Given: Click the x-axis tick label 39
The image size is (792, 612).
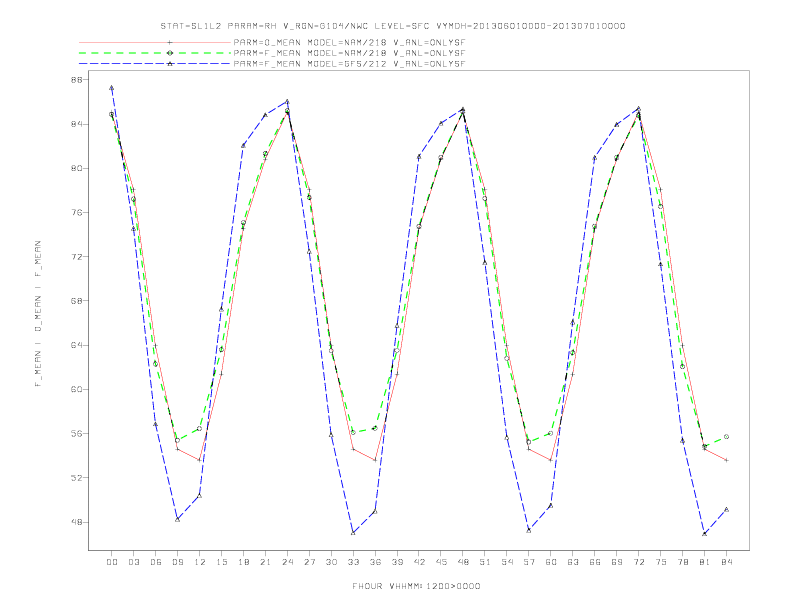Looking at the screenshot, I should (x=397, y=562).
